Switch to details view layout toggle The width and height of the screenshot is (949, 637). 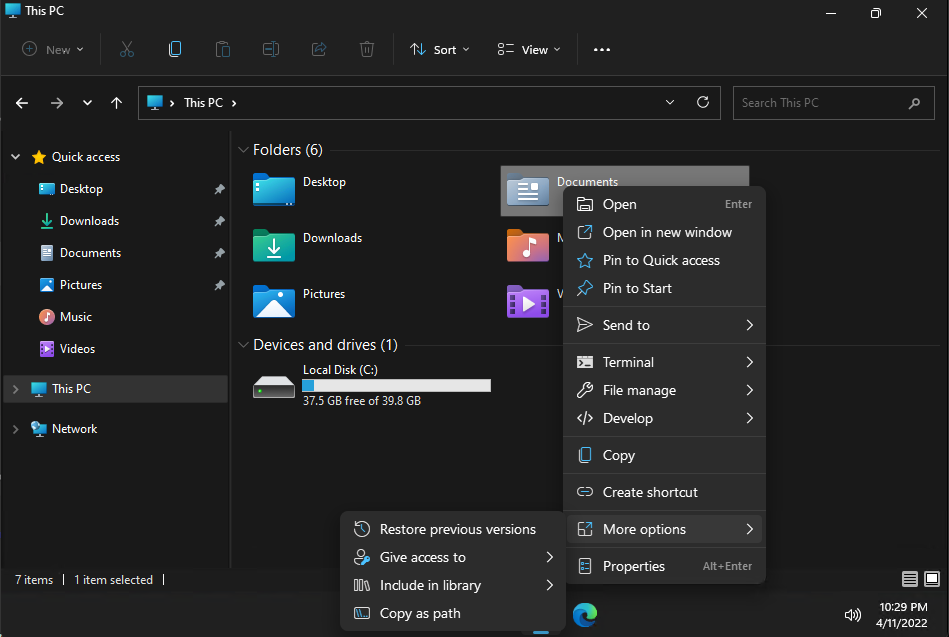point(909,579)
